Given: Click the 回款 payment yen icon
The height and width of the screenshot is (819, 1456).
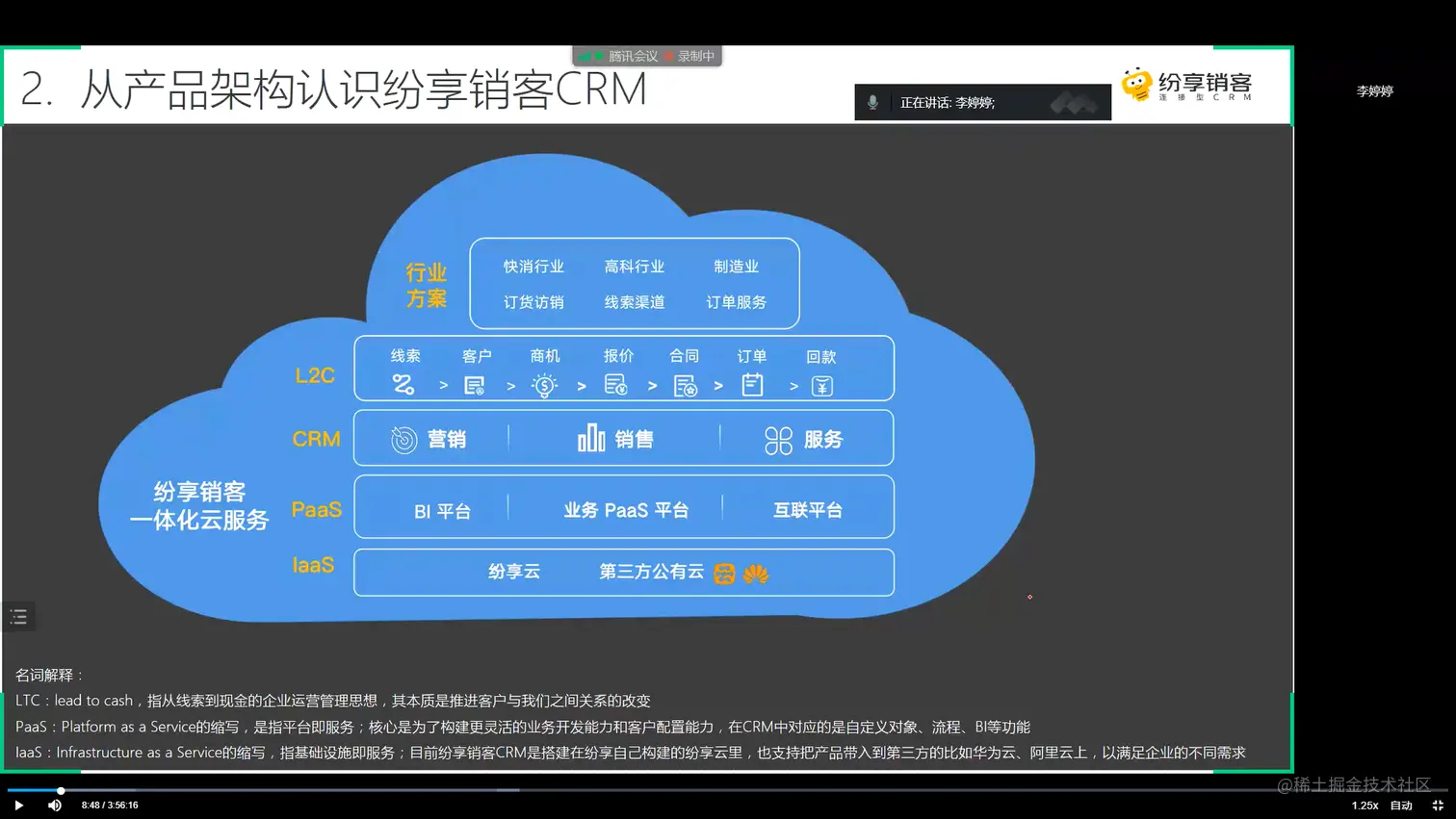Looking at the screenshot, I should coord(821,386).
